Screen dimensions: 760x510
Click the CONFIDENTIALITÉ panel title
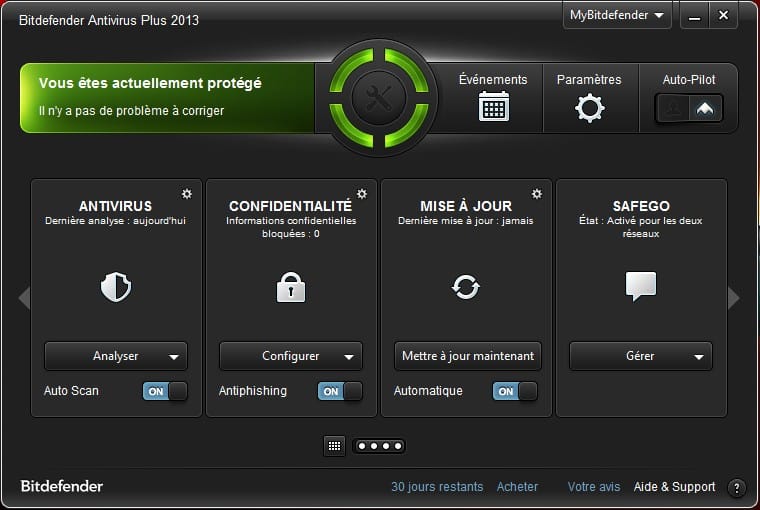point(290,206)
